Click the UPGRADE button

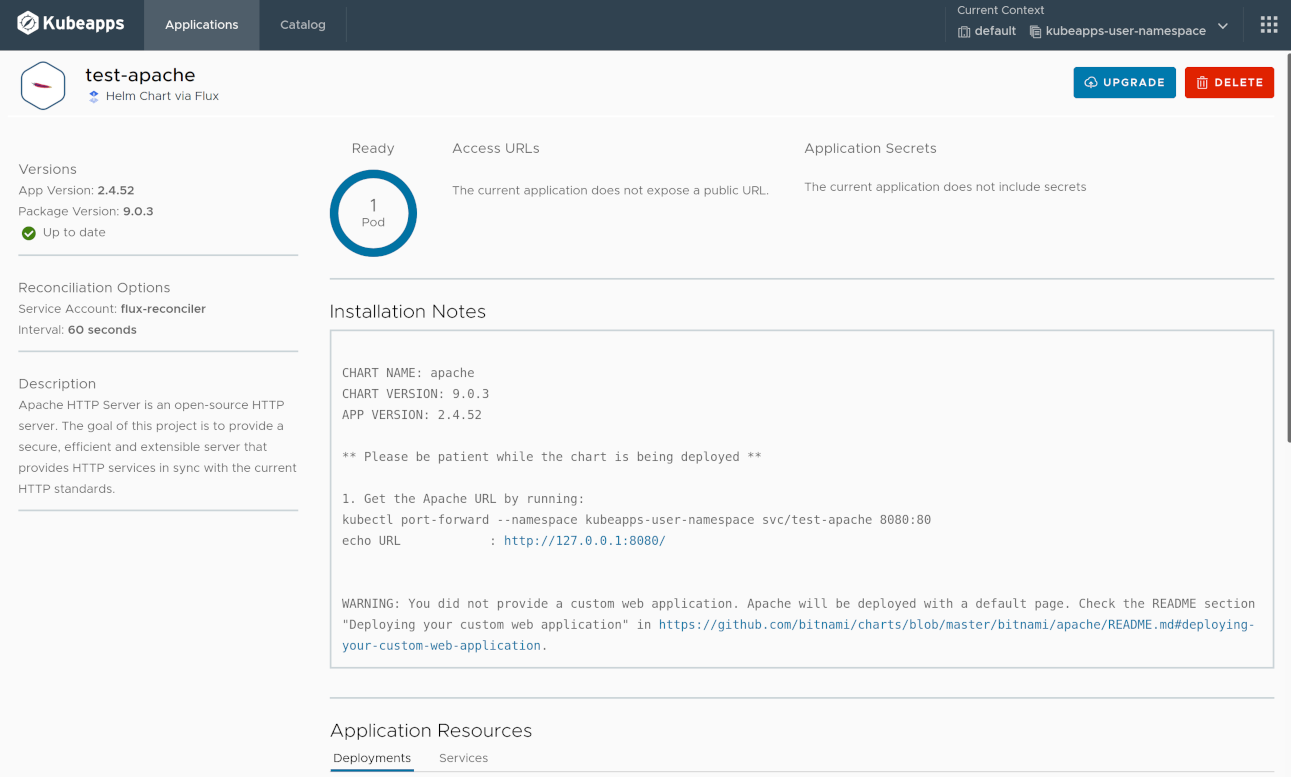(1124, 82)
